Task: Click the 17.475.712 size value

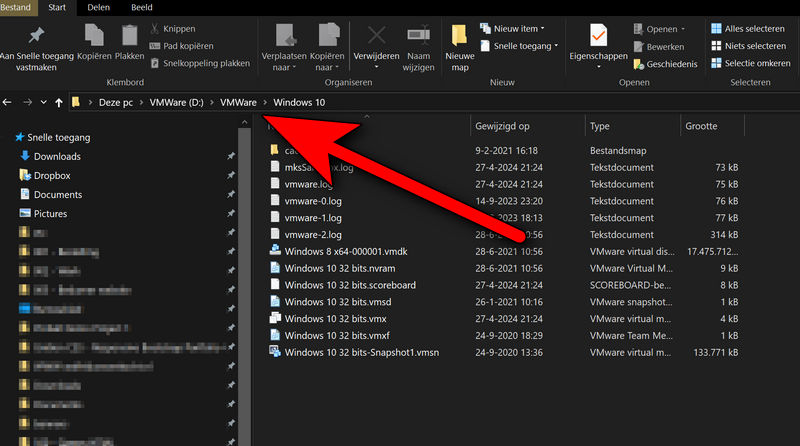Action: click(712, 252)
